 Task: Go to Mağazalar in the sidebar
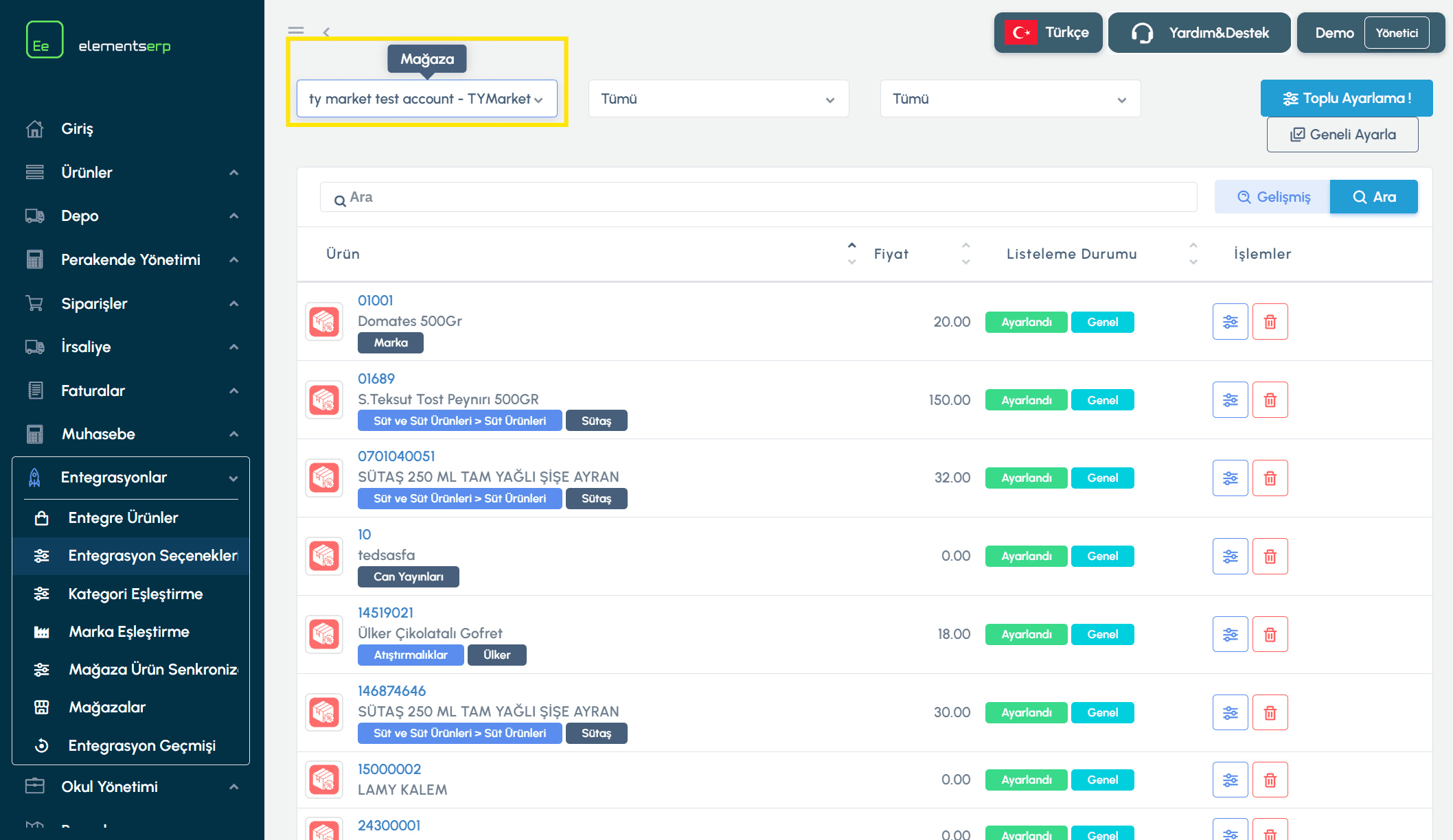coord(107,708)
